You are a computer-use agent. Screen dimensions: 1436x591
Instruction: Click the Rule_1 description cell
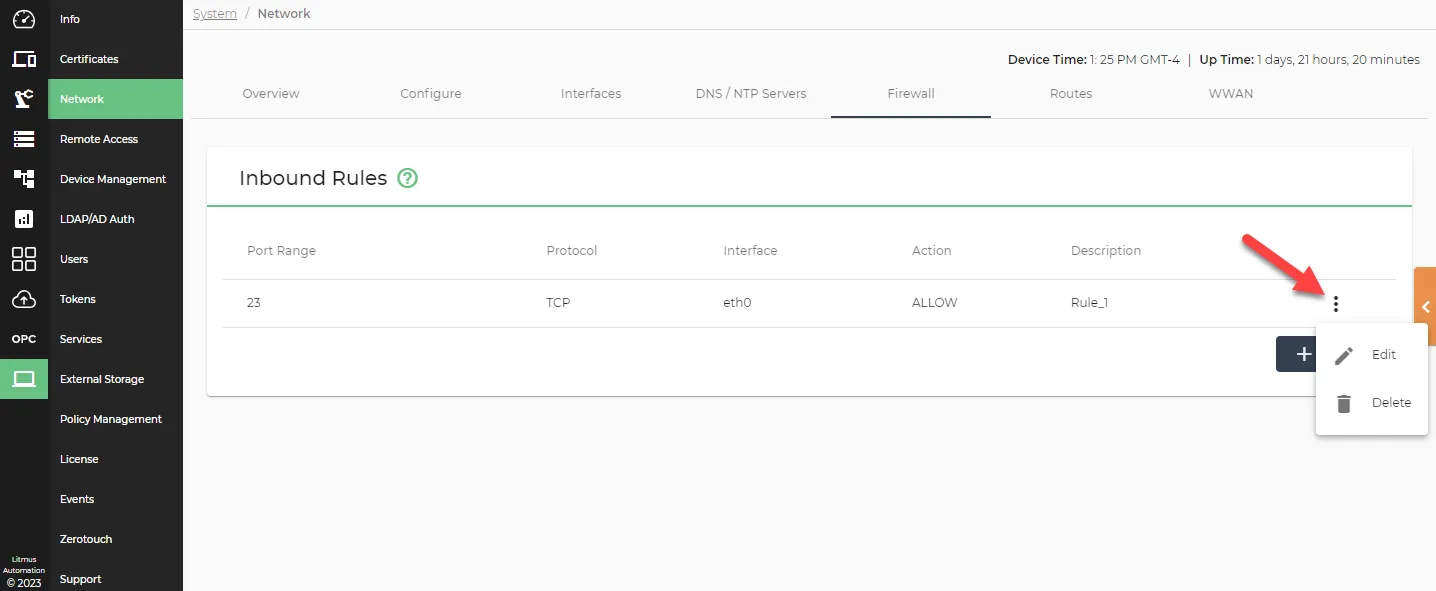click(1089, 303)
